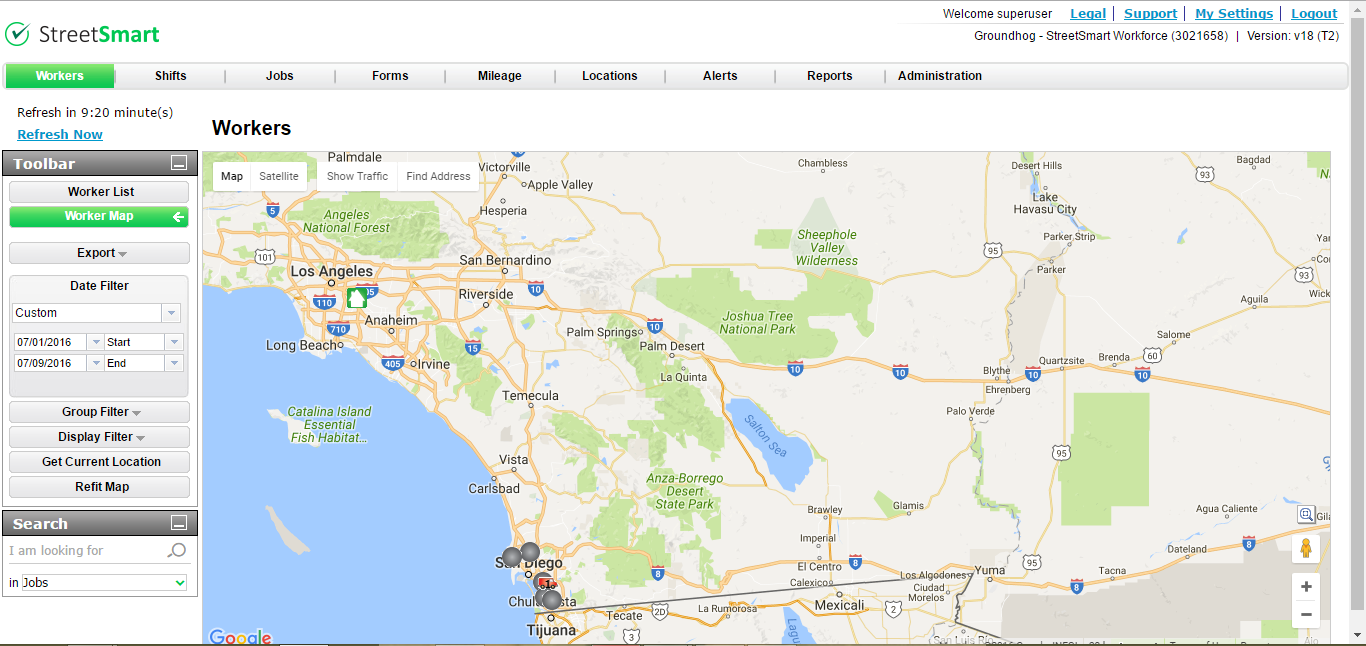
Task: Click the Refresh Now link
Action: [60, 135]
